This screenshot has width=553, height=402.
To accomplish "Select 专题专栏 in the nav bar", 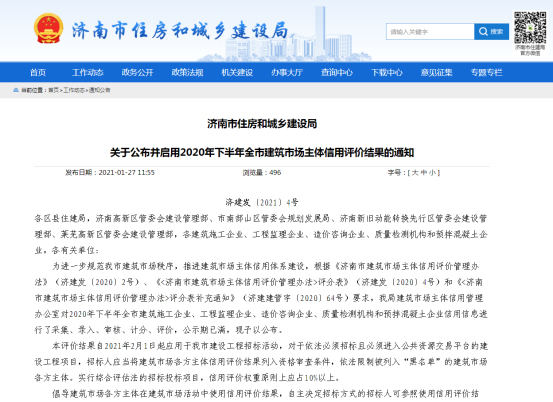I will click(x=486, y=72).
